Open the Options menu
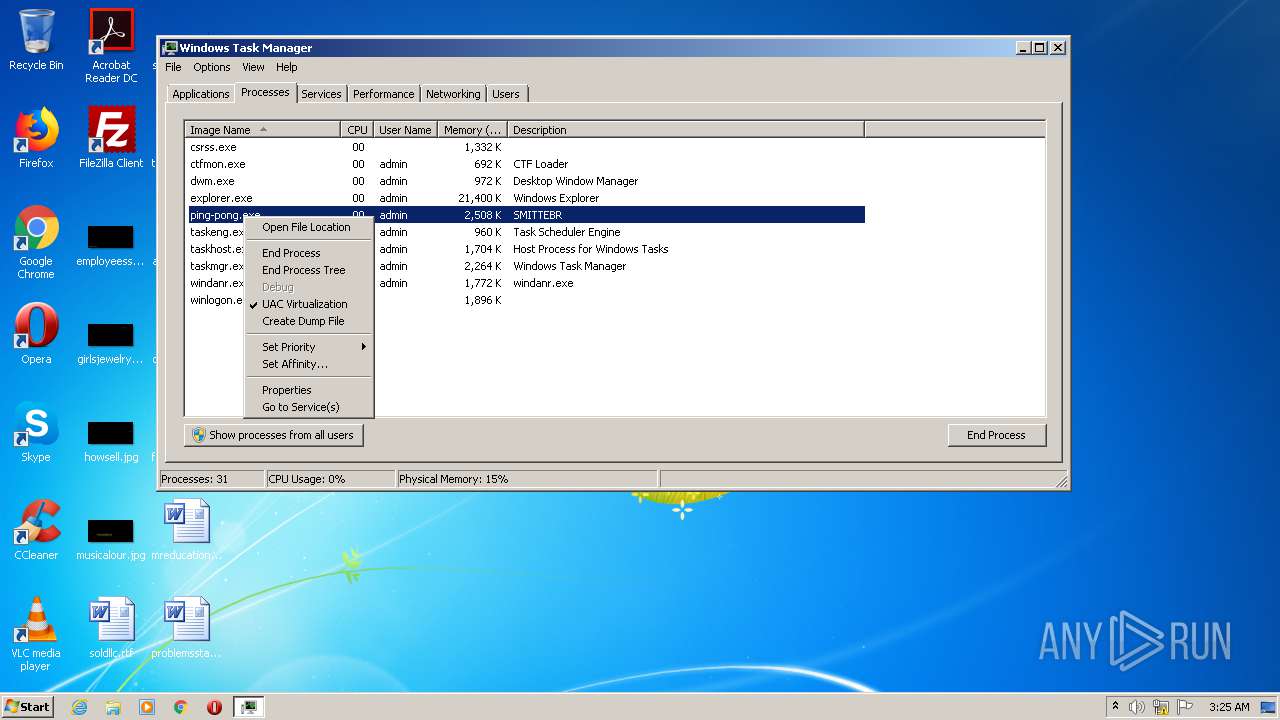Image resolution: width=1280 pixels, height=720 pixels. point(212,67)
